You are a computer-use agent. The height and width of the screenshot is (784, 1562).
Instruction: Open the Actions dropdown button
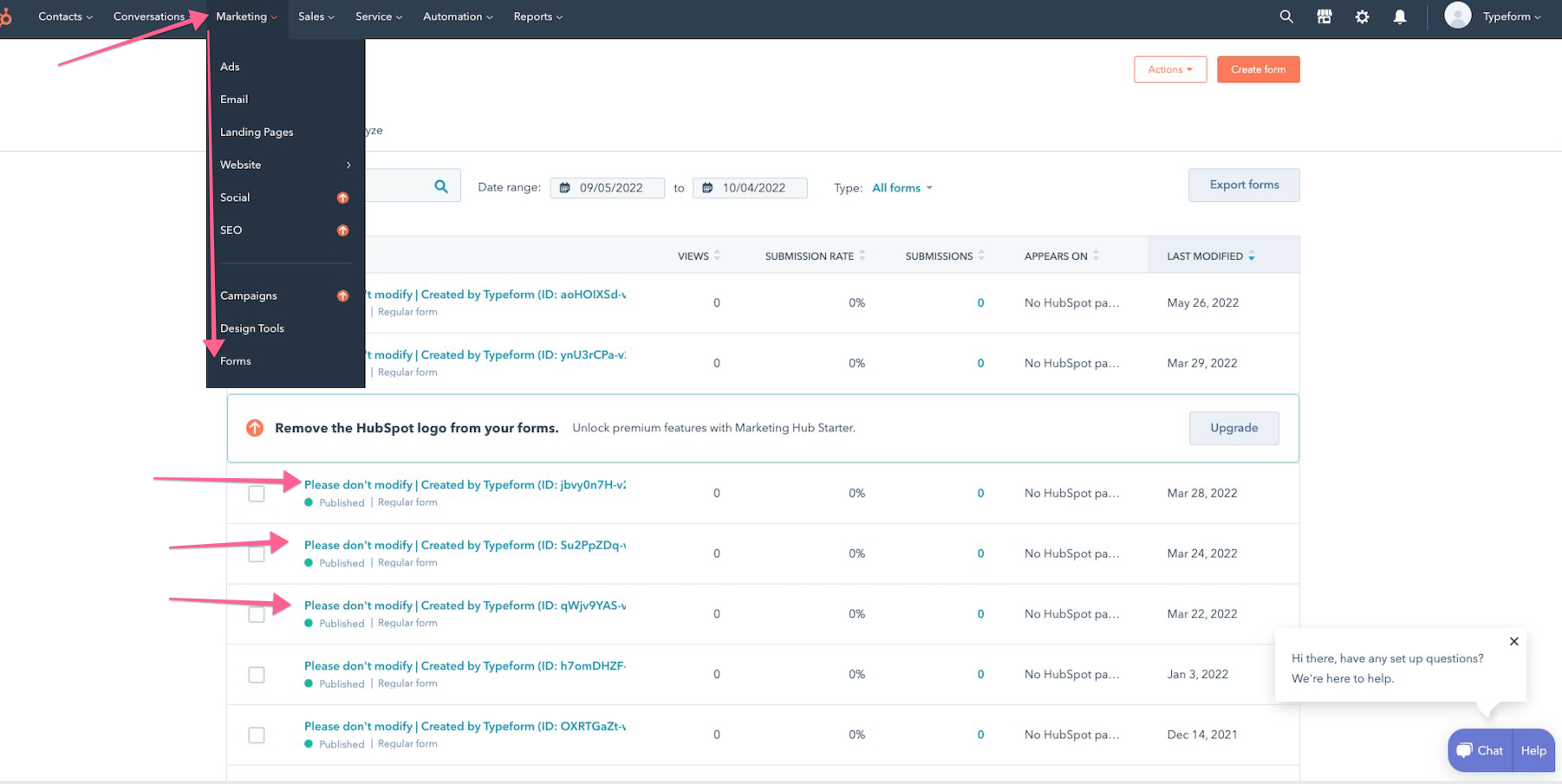[x=1170, y=69]
